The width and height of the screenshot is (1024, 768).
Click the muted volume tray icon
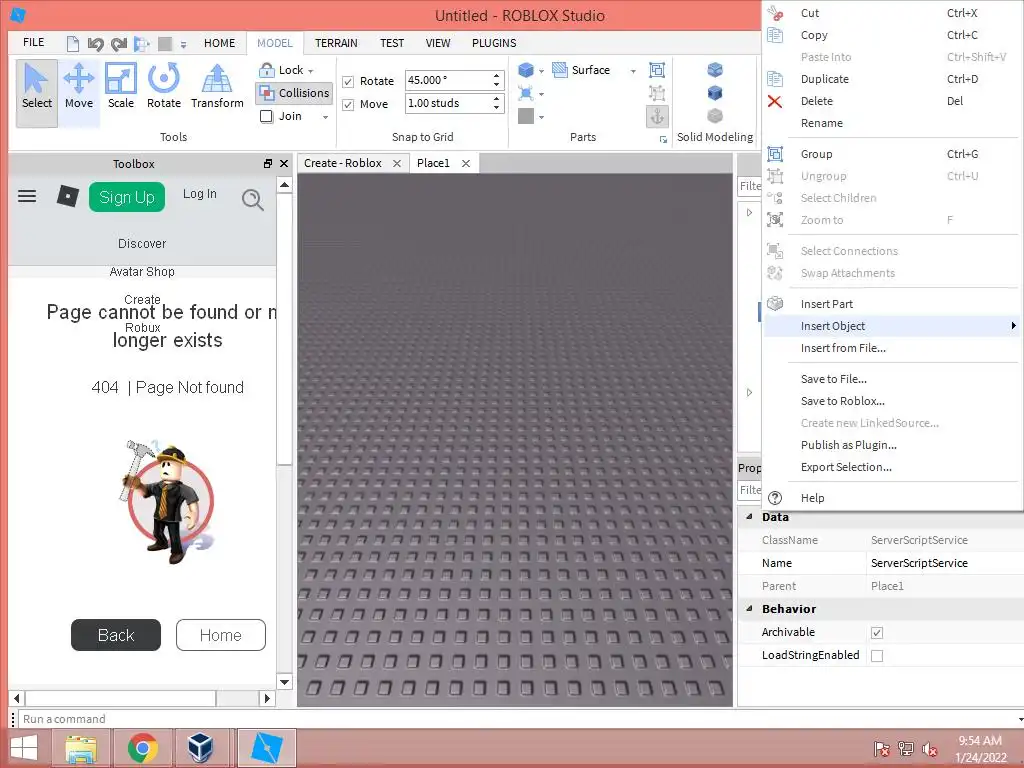pyautogui.click(x=930, y=749)
